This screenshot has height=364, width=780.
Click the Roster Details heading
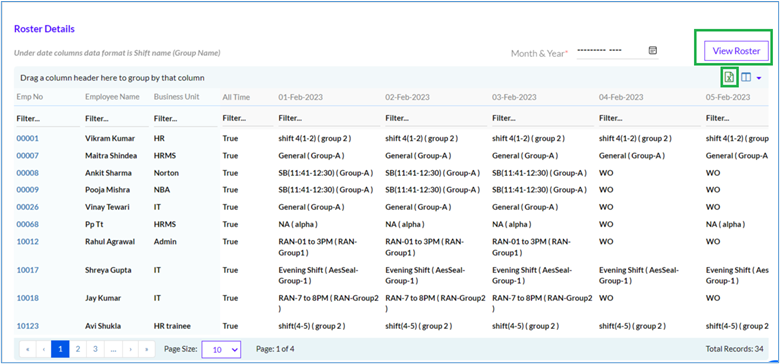point(44,29)
